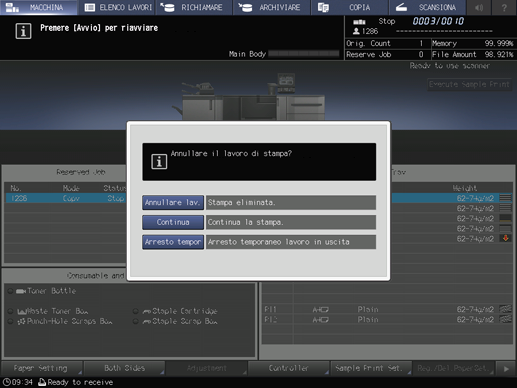The image size is (517, 388).
Task: Click the clock icon at 09:34
Action: pyautogui.click(x=6, y=382)
